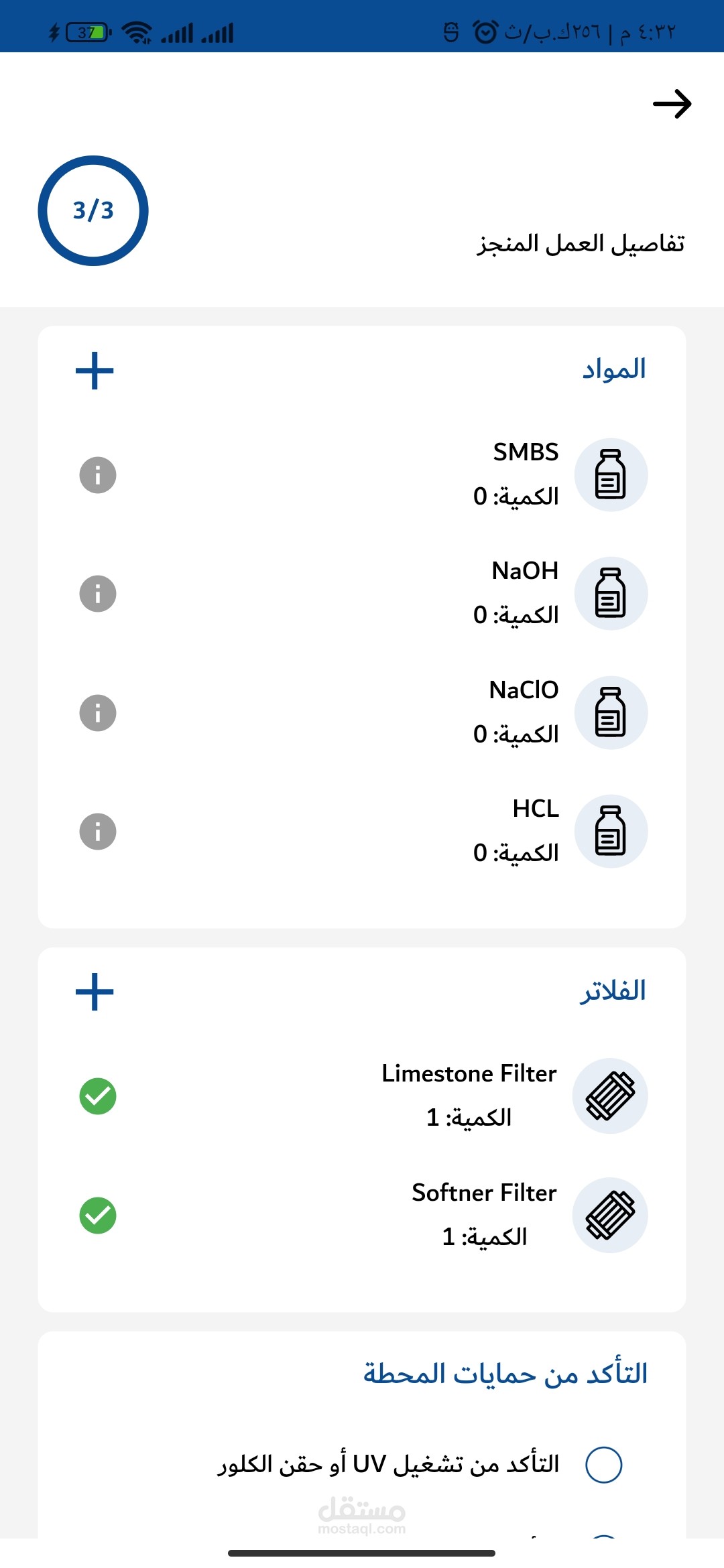Toggle the Limestone Filter green checkmark

pyautogui.click(x=98, y=1096)
